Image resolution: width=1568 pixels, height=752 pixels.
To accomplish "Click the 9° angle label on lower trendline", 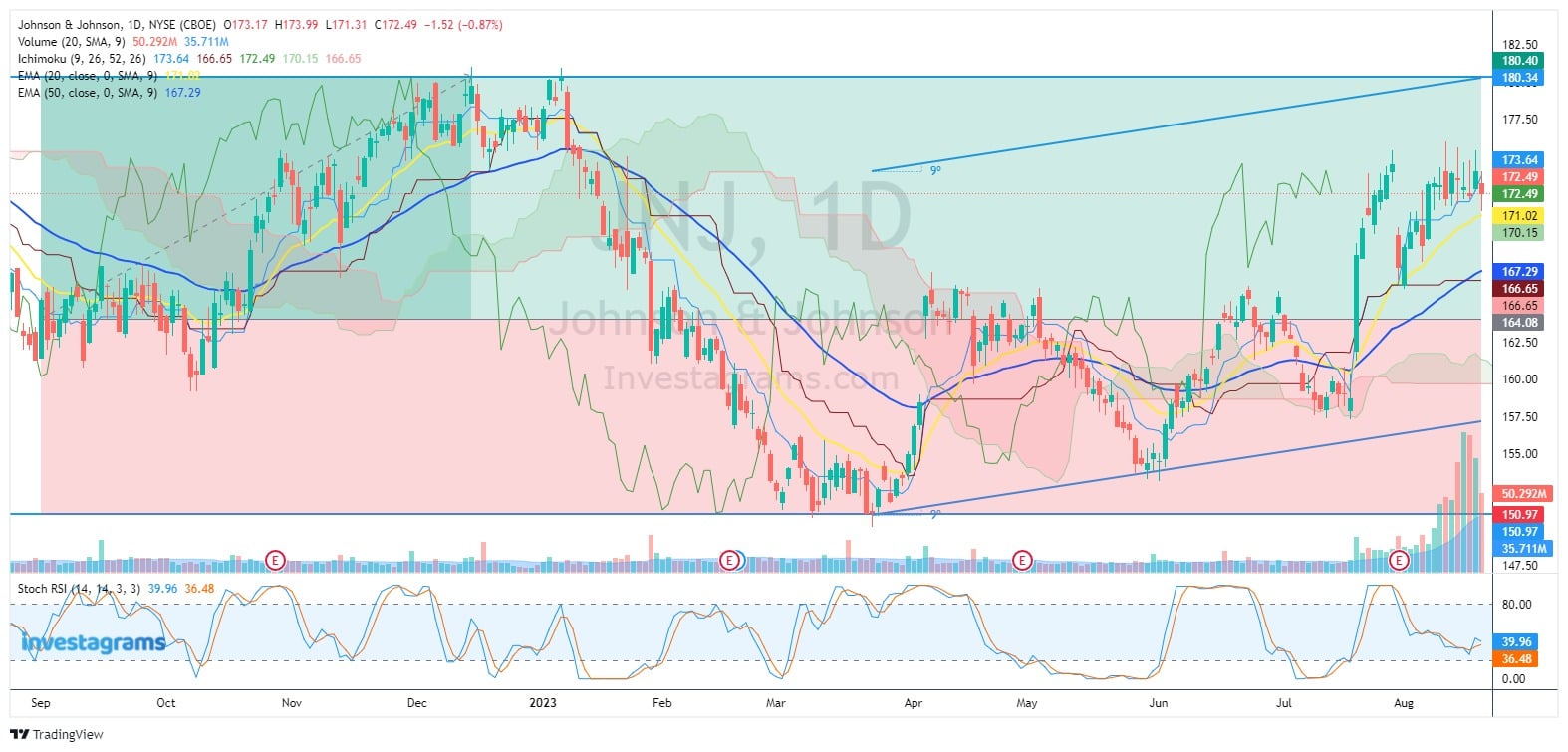I will pyautogui.click(x=935, y=514).
